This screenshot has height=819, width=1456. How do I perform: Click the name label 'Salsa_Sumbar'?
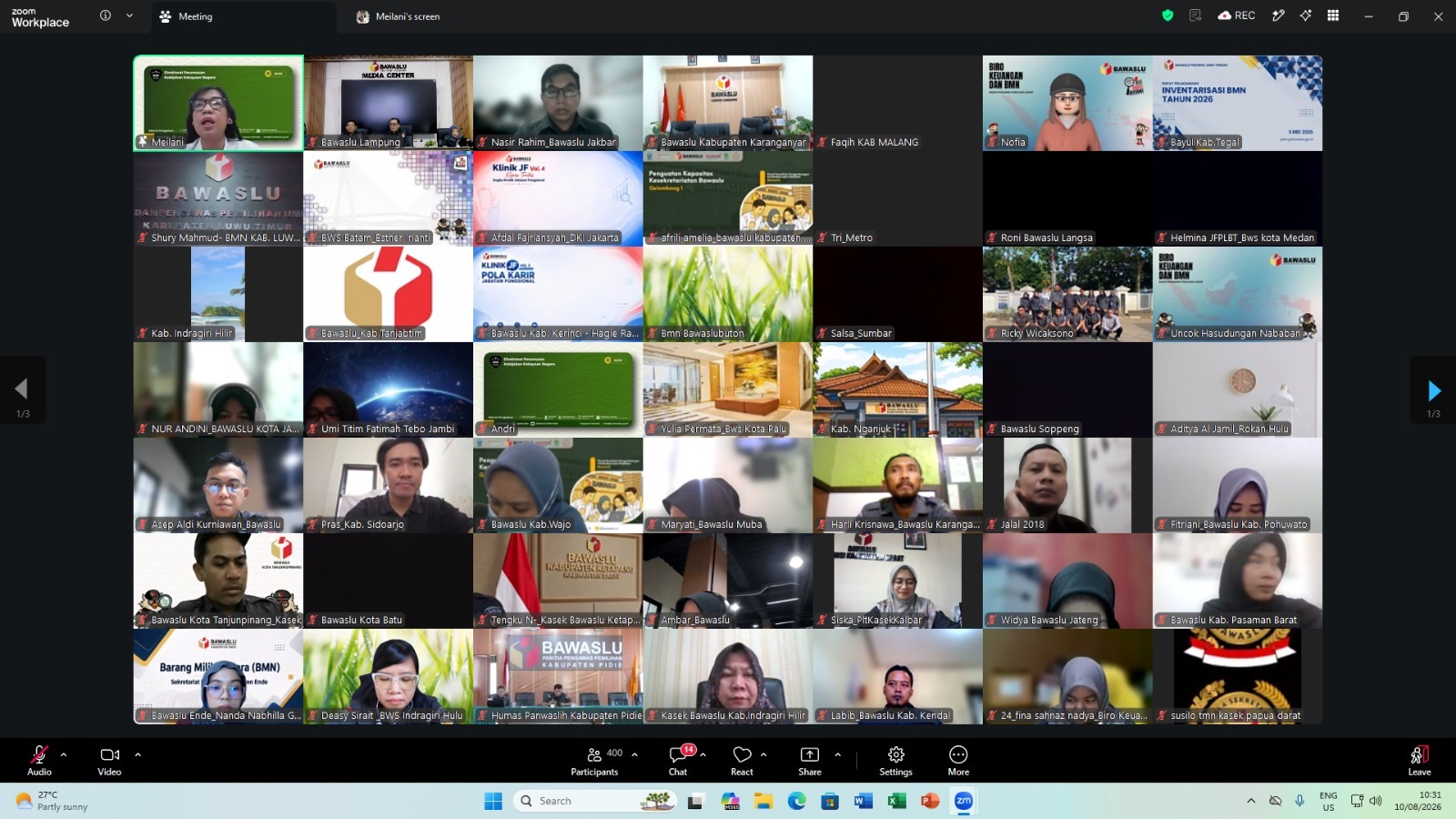[x=861, y=333]
